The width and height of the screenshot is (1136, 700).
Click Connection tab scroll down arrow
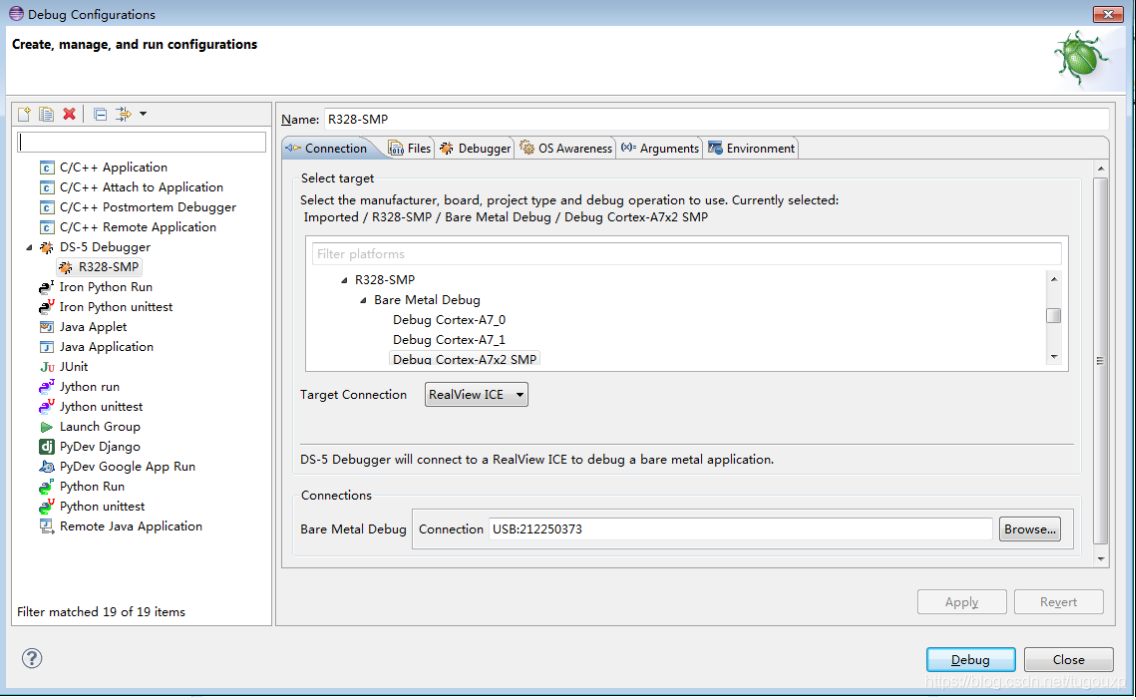pyautogui.click(x=1101, y=559)
